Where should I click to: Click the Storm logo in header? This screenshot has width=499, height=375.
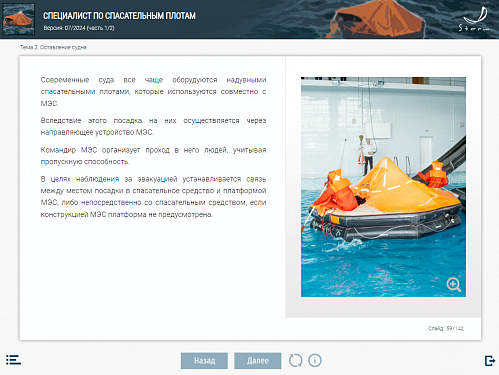pos(474,20)
